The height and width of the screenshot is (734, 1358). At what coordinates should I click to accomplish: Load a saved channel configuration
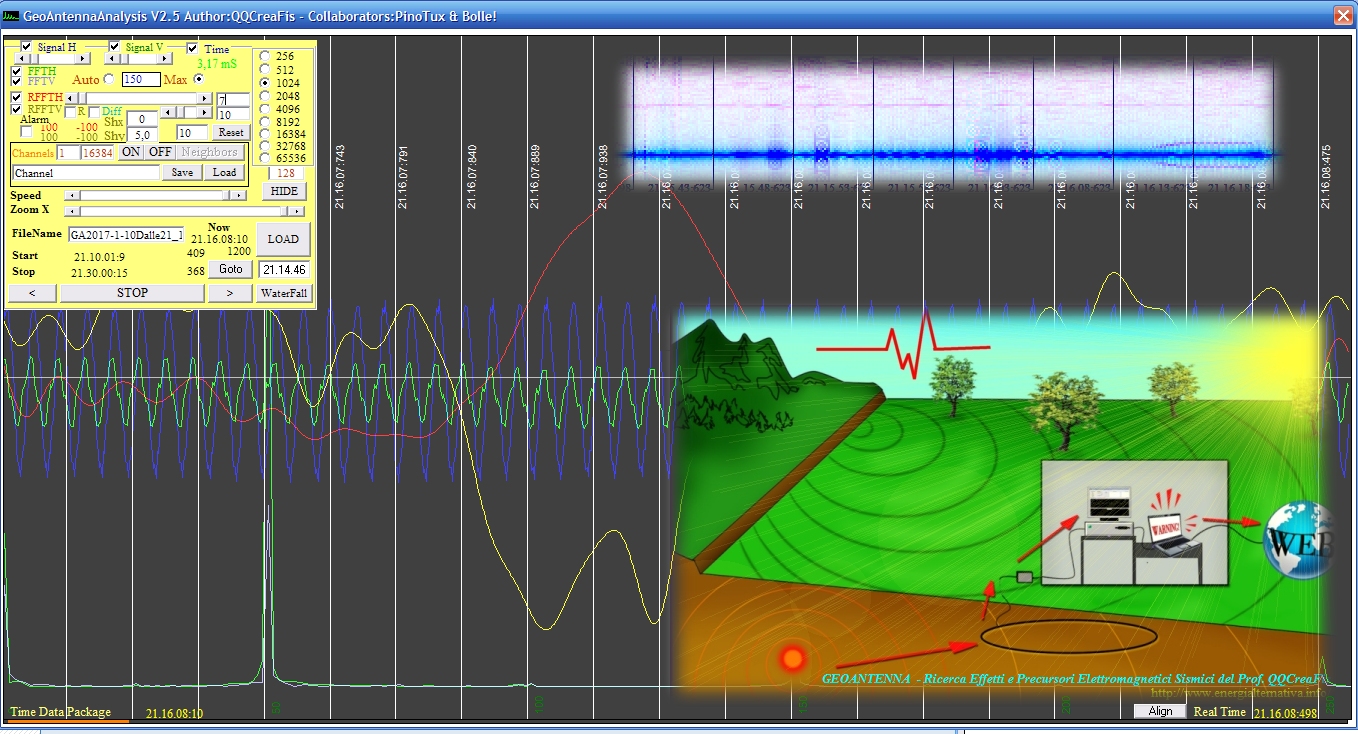224,172
